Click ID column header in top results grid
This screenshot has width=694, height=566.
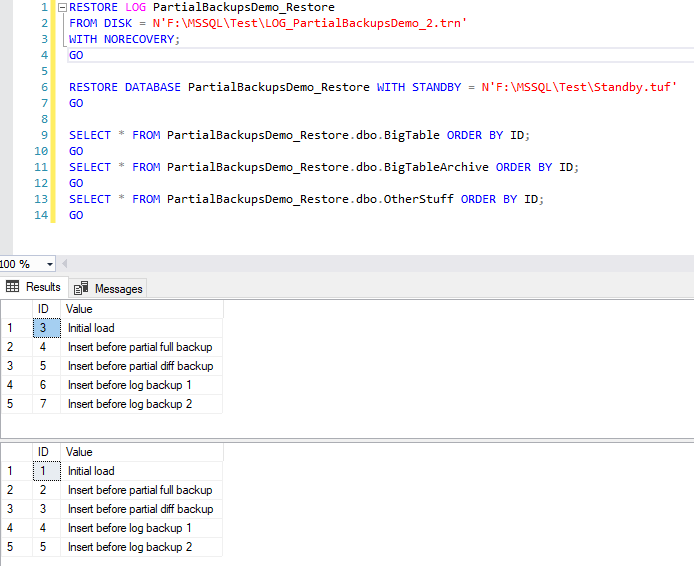45,309
